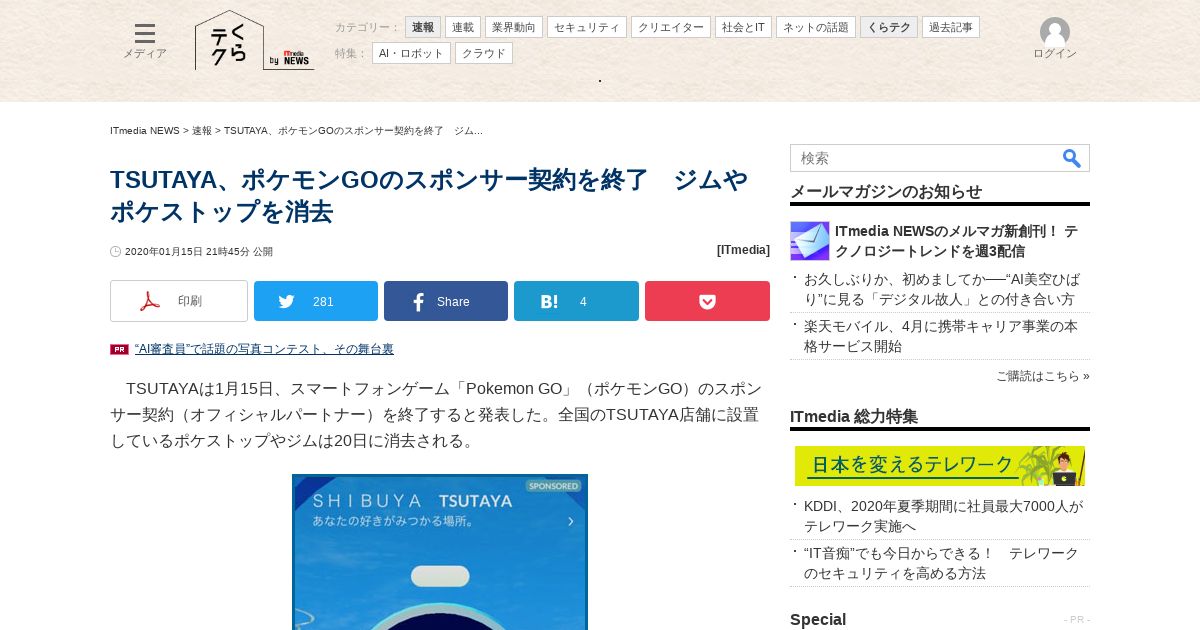
Task: Open the AI審査員 photo contest PR link
Action: pos(264,349)
